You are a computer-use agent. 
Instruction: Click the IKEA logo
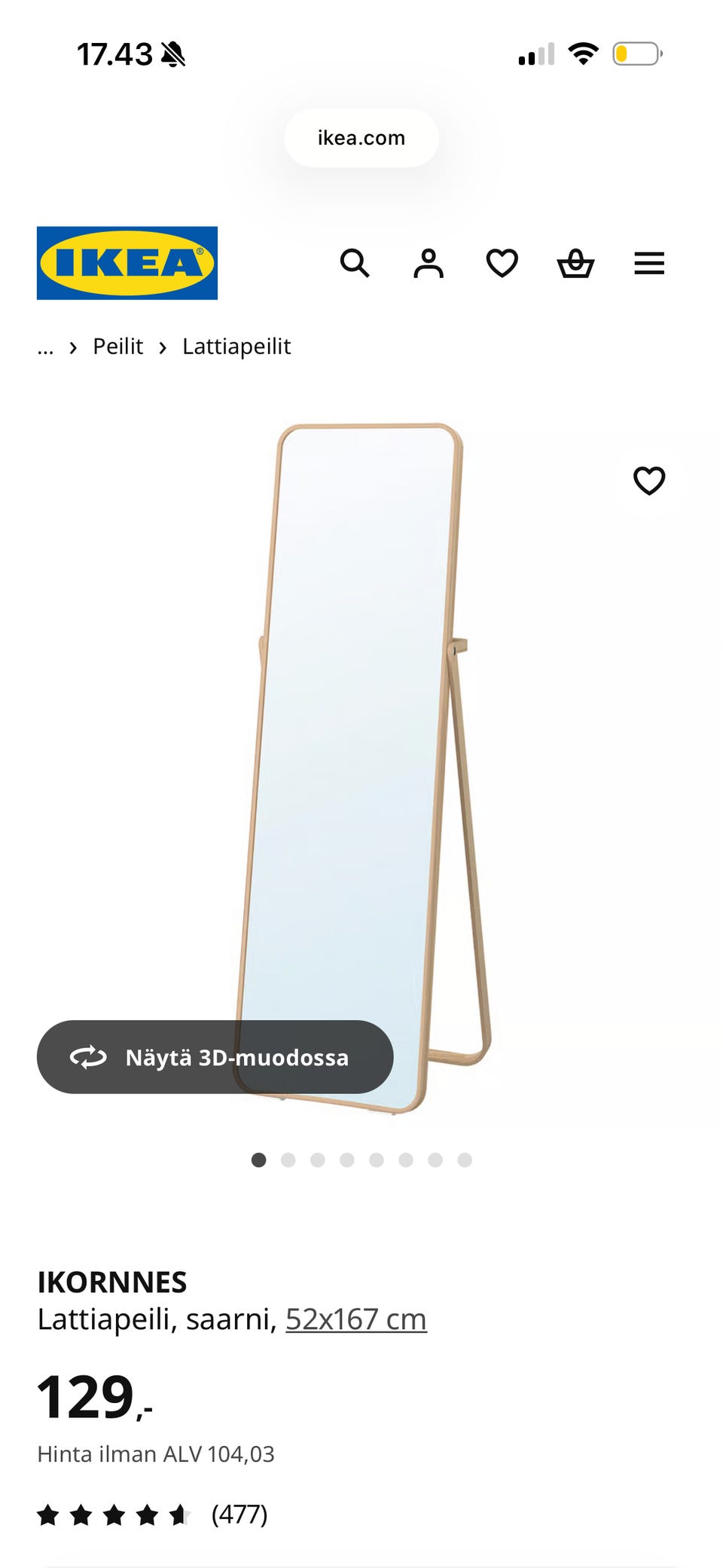[127, 263]
